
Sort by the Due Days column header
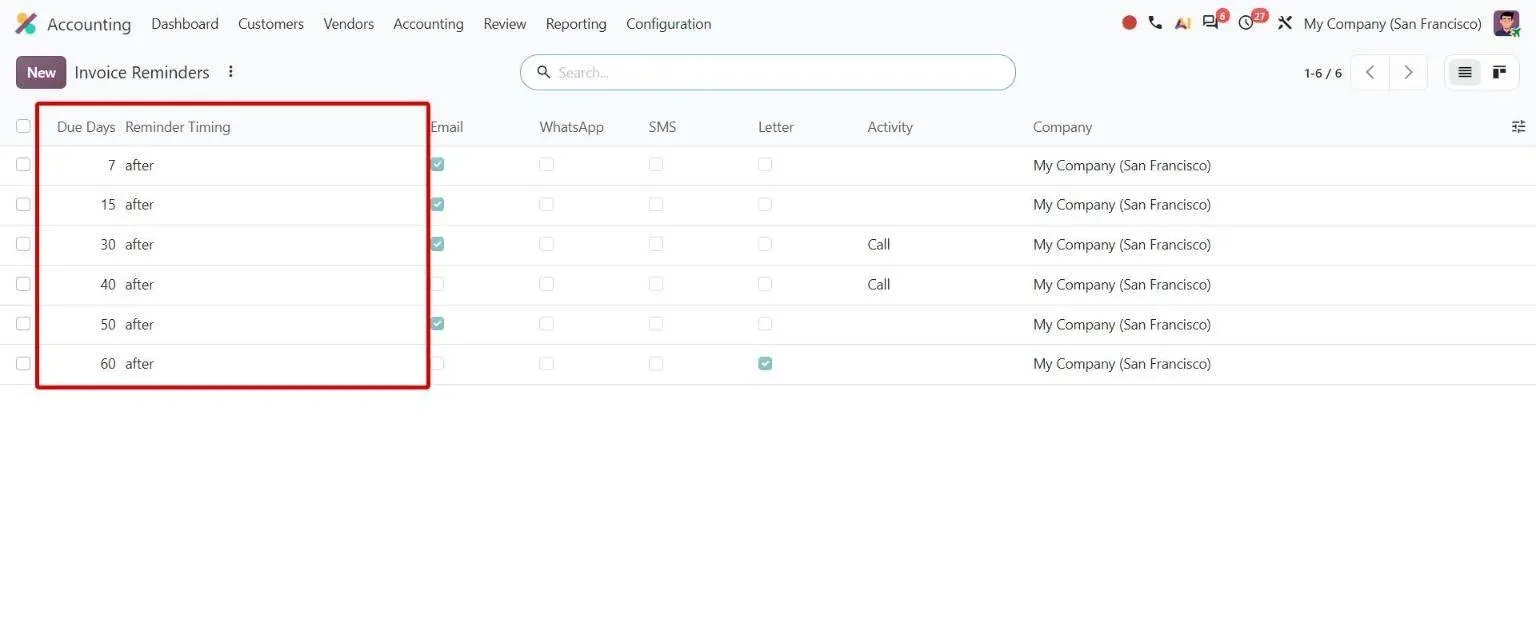86,127
